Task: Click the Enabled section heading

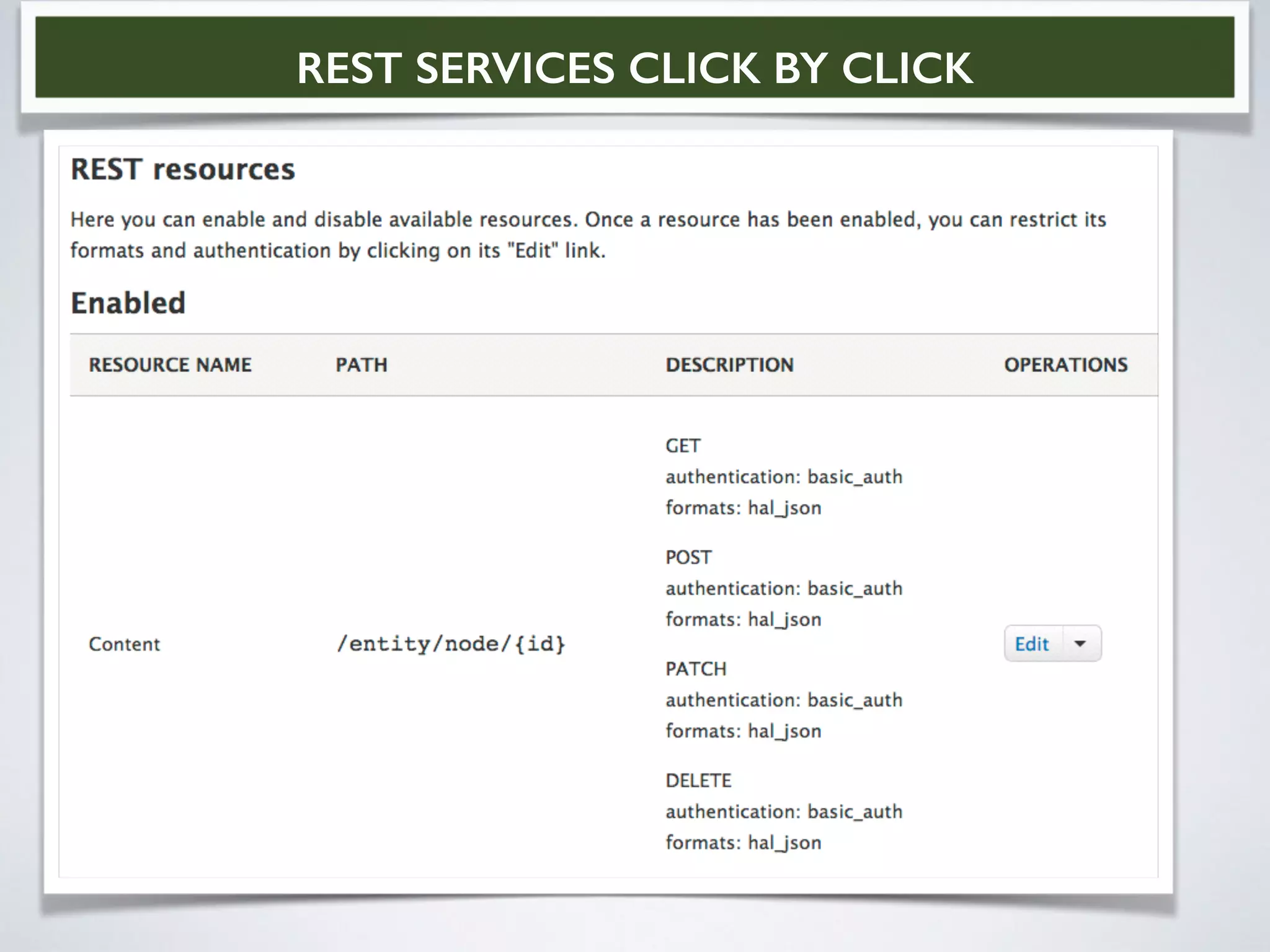Action: (128, 303)
